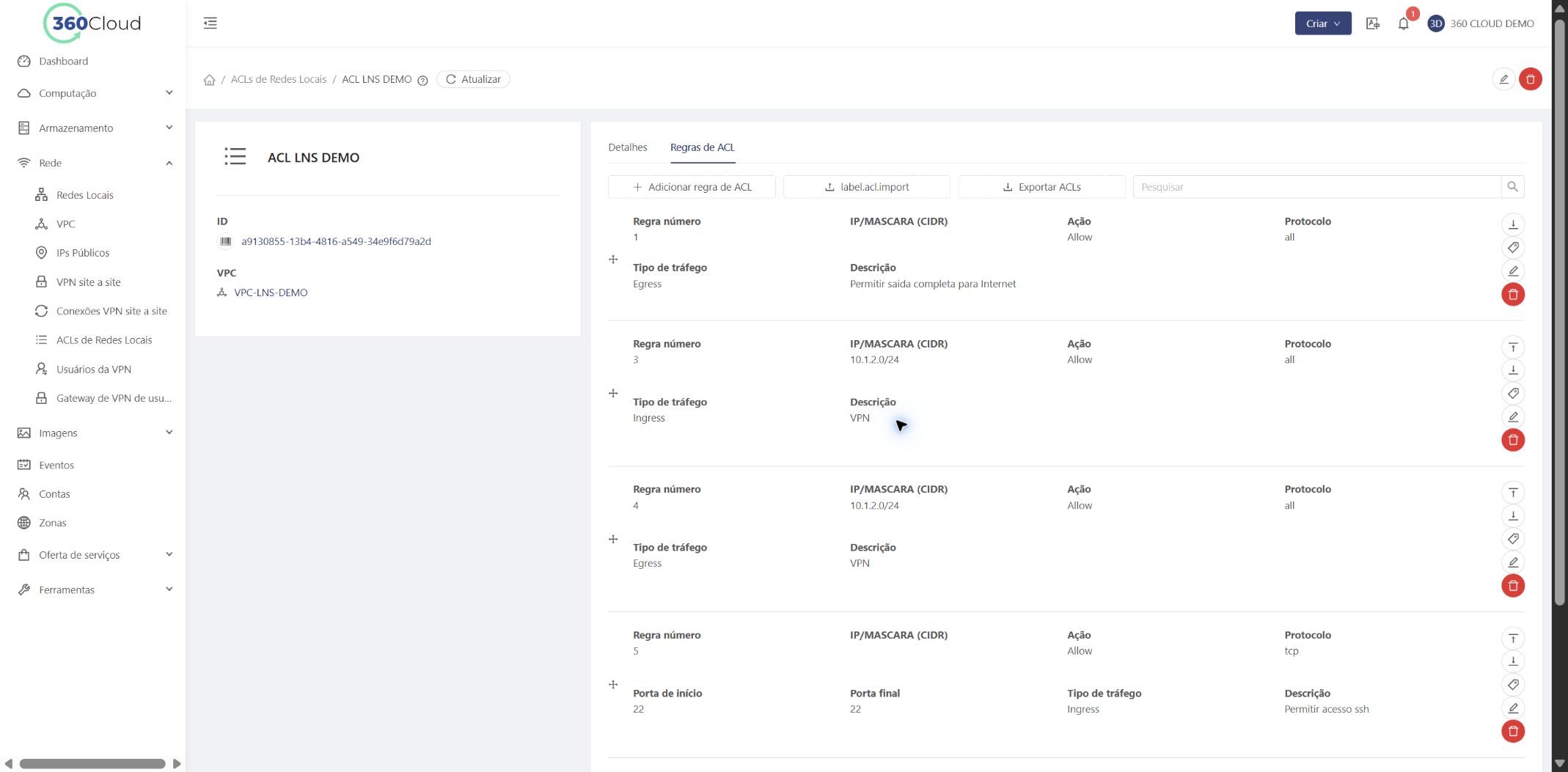
Task: Open tags for rule number 1
Action: coord(1513,248)
